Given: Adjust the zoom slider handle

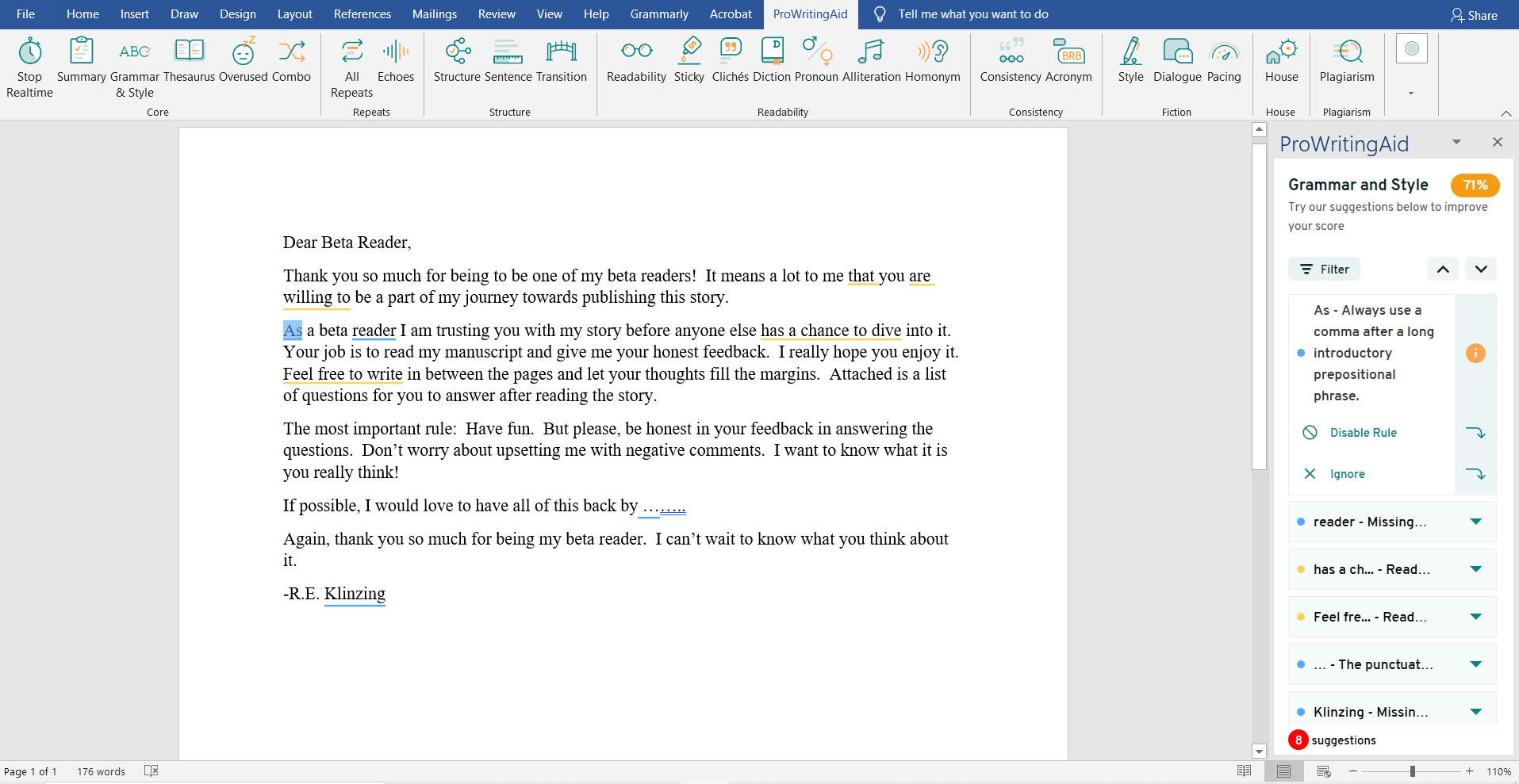Looking at the screenshot, I should click(1412, 771).
